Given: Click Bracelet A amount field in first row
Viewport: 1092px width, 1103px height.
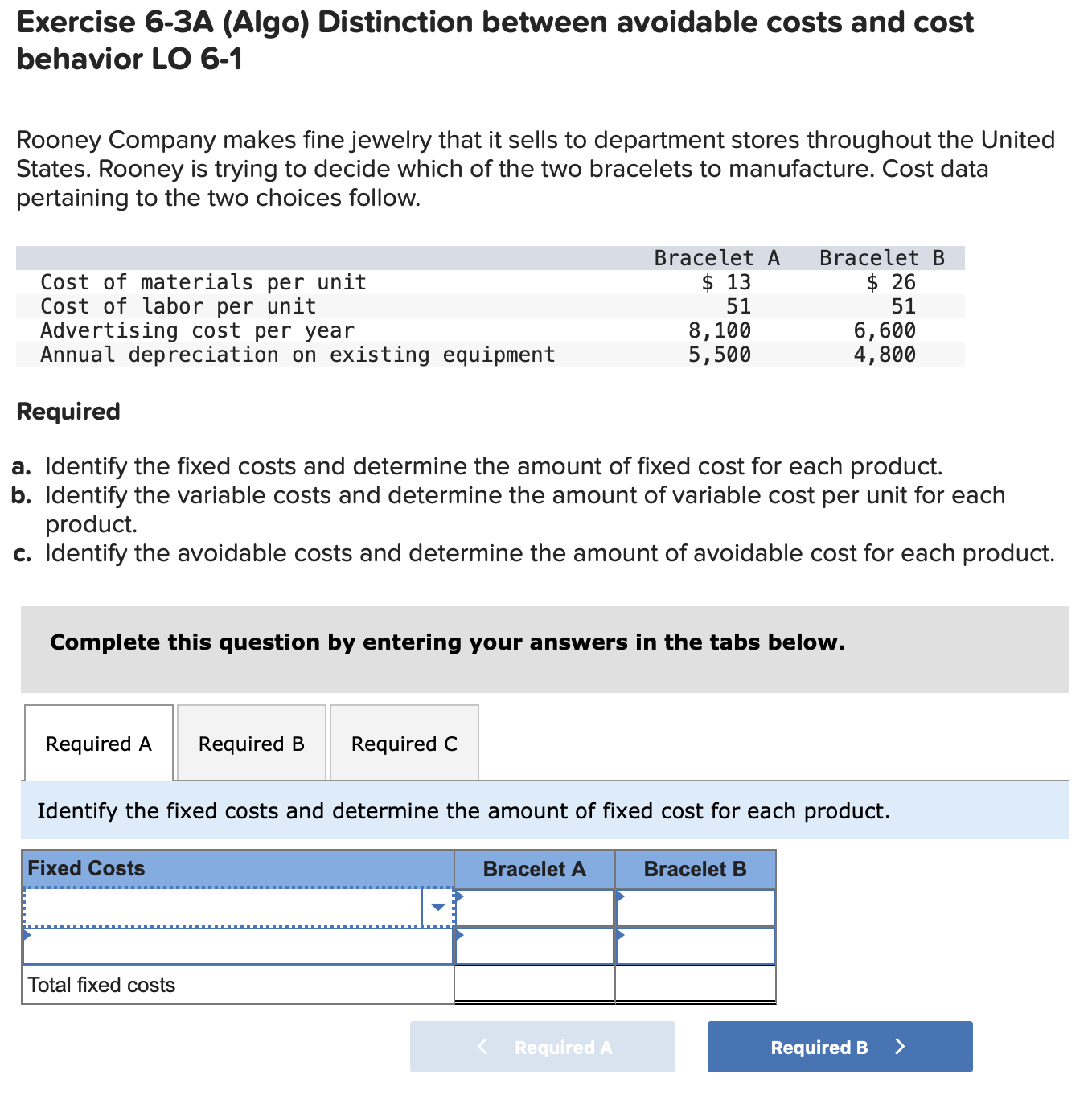Looking at the screenshot, I should click(535, 907).
